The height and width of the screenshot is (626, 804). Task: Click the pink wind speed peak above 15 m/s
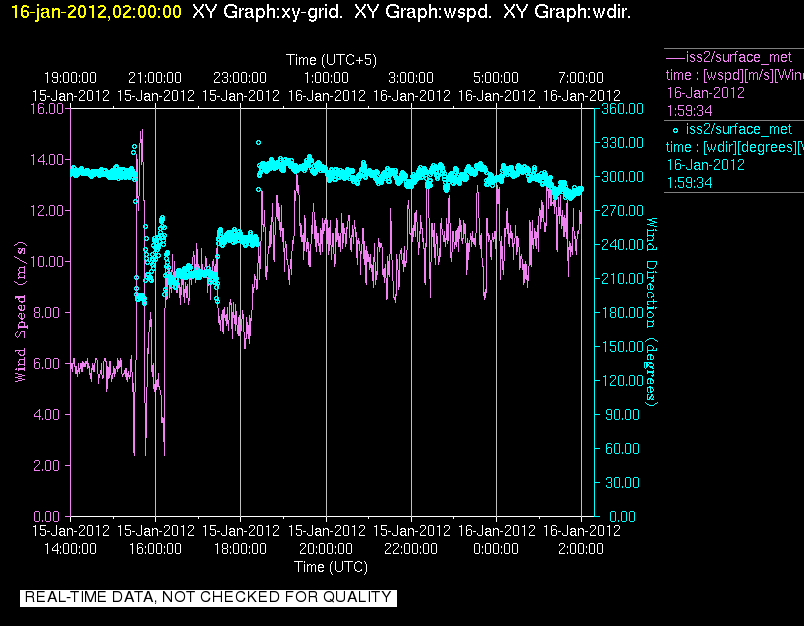[x=142, y=132]
